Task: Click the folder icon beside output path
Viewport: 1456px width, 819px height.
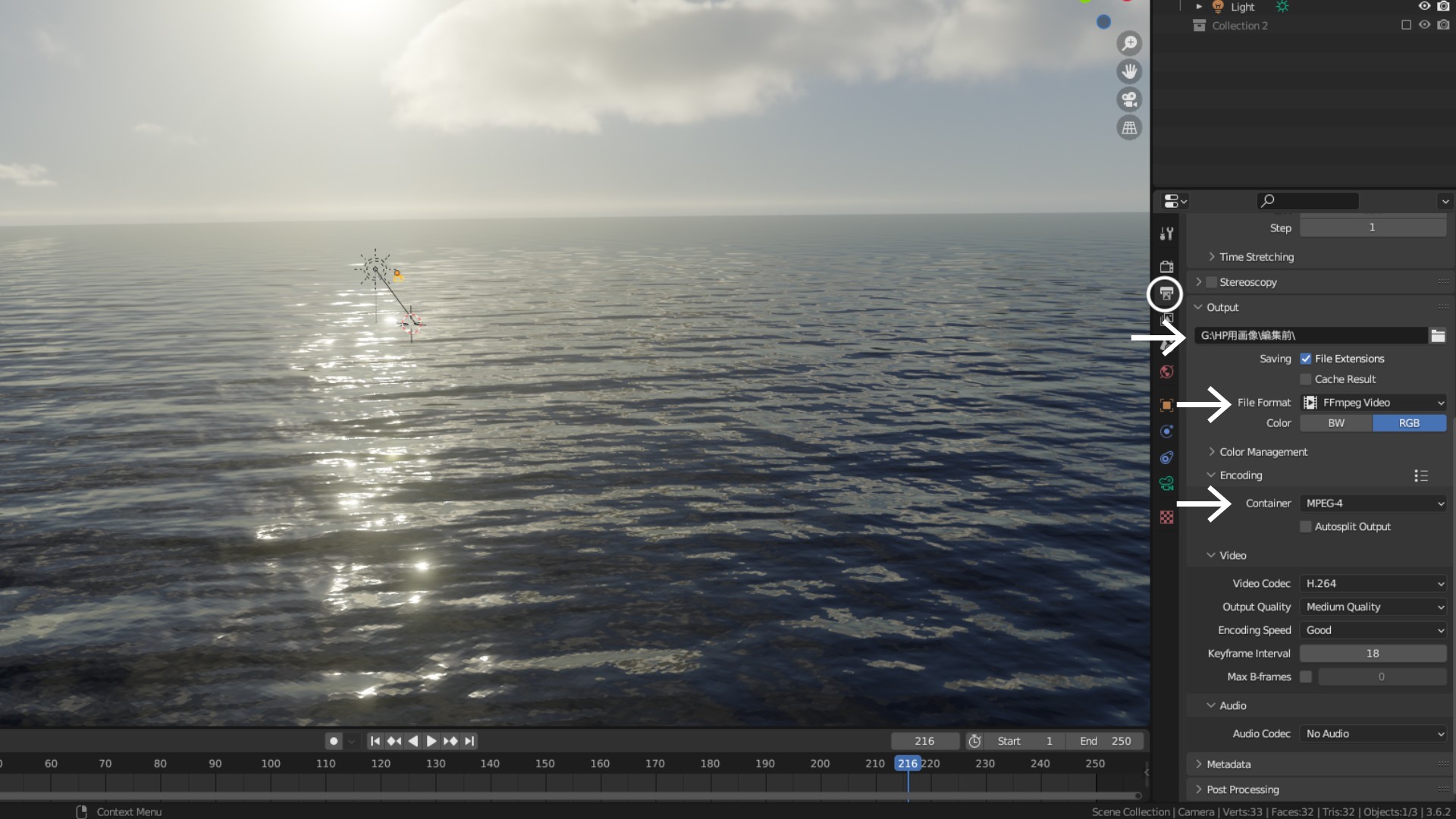Action: click(x=1438, y=336)
